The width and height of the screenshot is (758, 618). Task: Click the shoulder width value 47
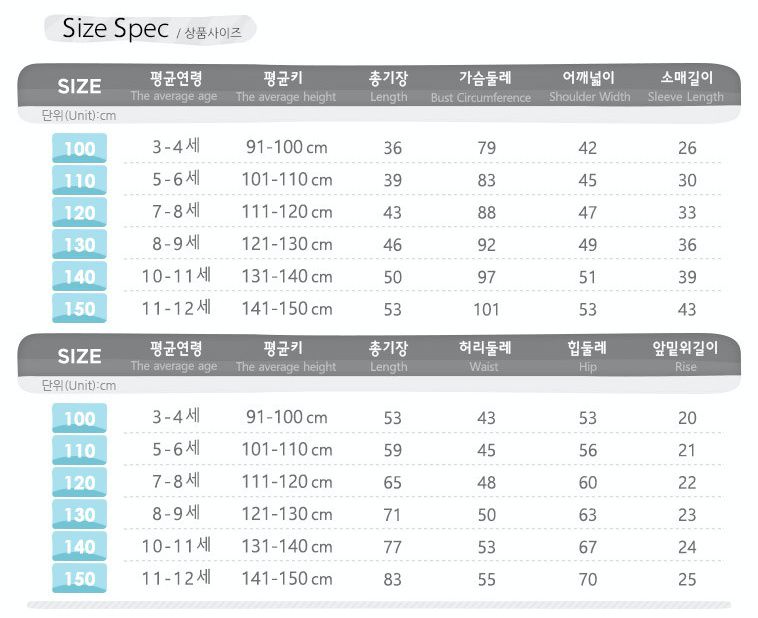[587, 213]
